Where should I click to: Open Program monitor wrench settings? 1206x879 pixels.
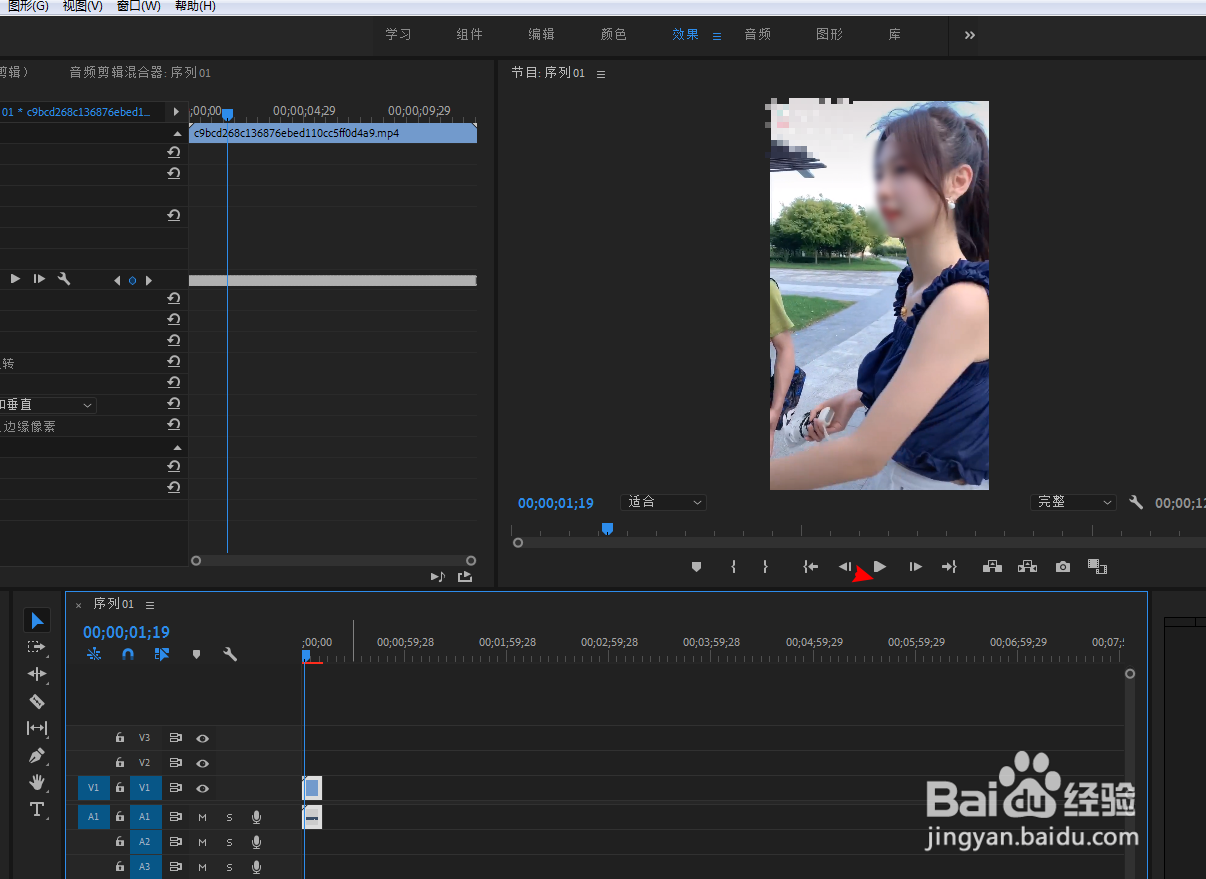pos(1136,502)
